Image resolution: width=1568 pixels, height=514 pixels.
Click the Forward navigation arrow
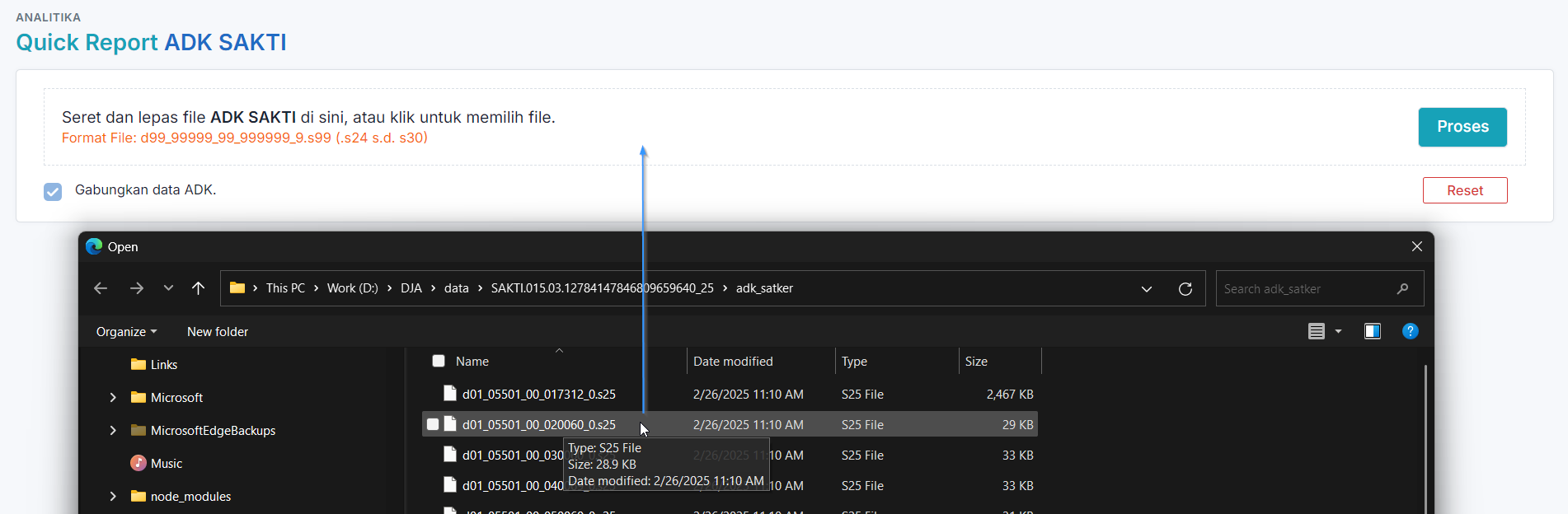click(x=137, y=288)
